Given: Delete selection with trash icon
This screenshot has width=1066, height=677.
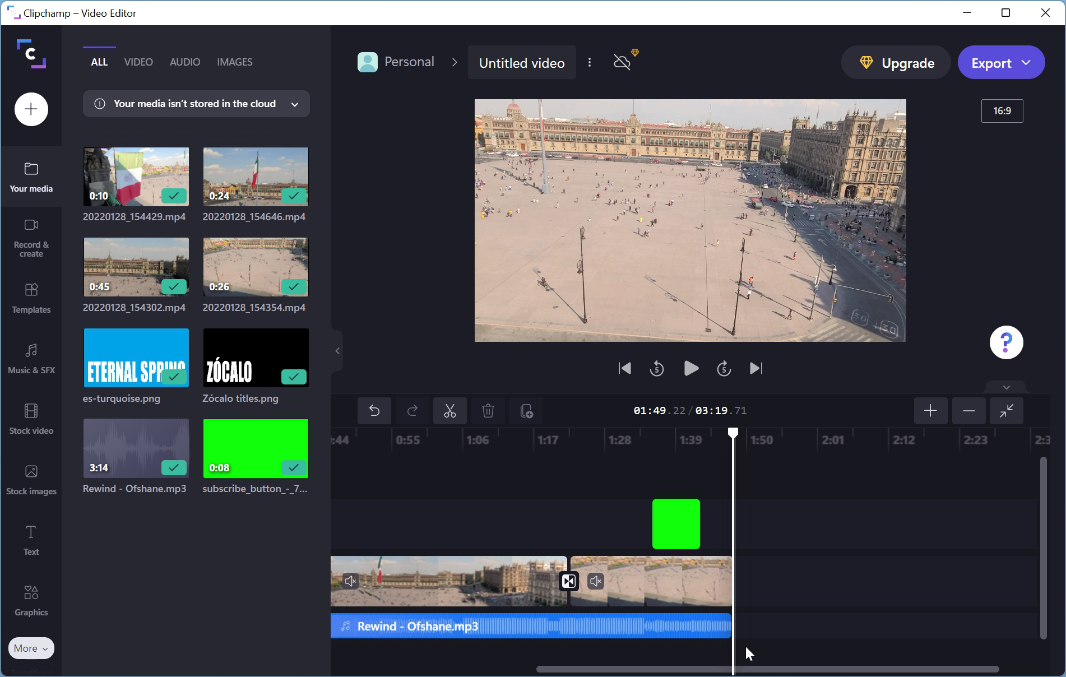Looking at the screenshot, I should [x=488, y=411].
